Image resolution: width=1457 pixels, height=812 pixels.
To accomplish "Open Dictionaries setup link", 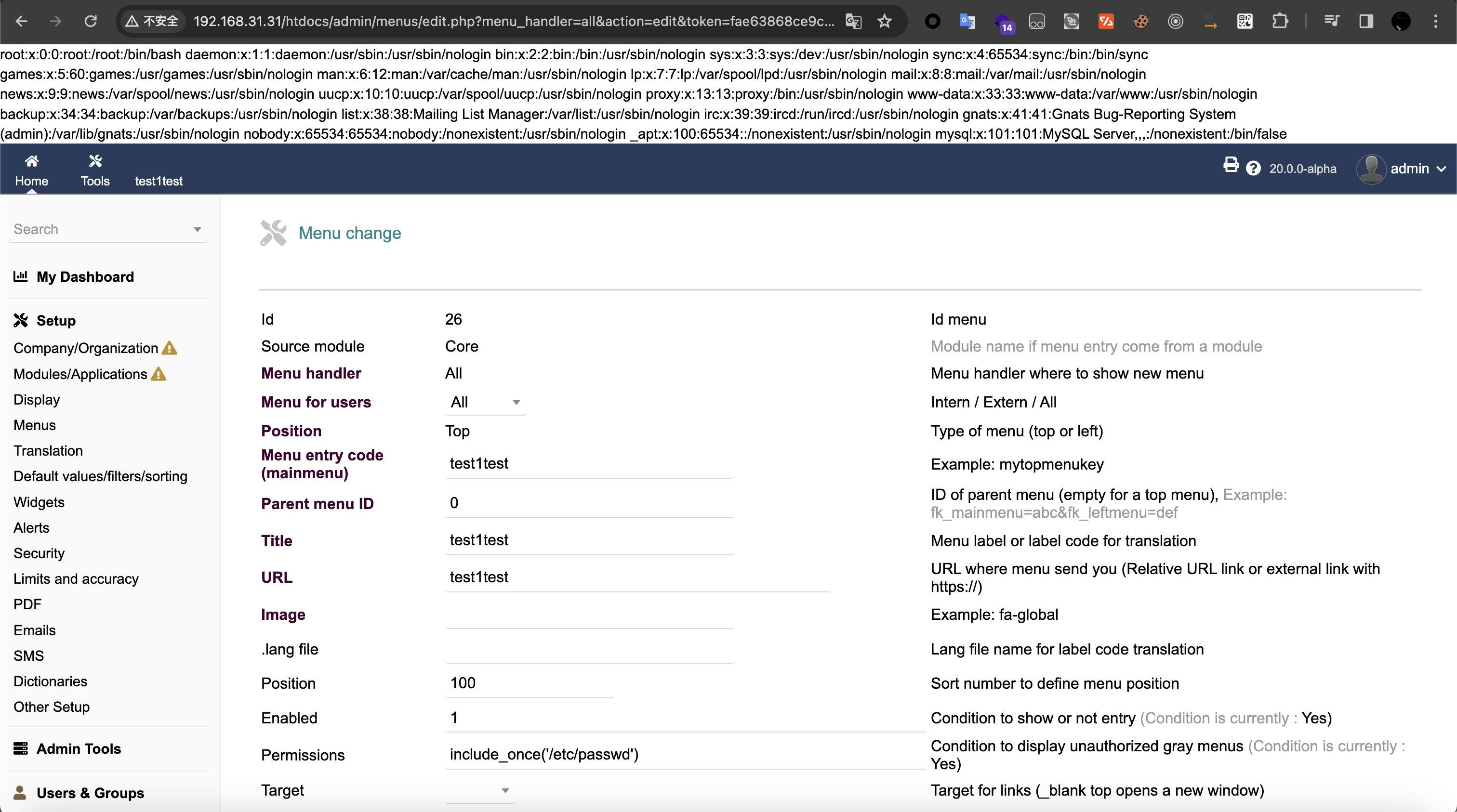I will tap(50, 681).
